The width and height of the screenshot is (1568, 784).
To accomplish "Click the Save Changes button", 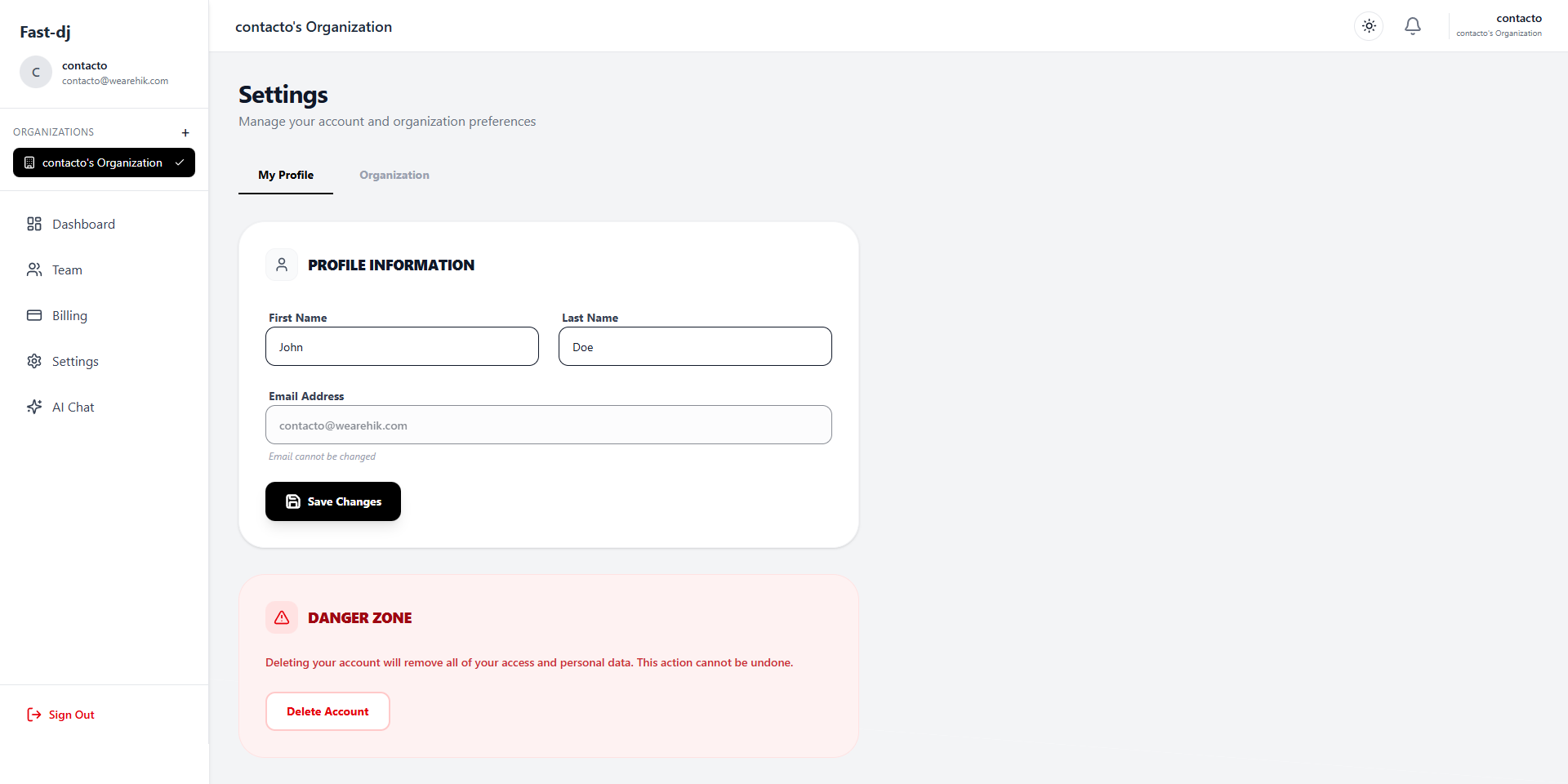I will [332, 501].
